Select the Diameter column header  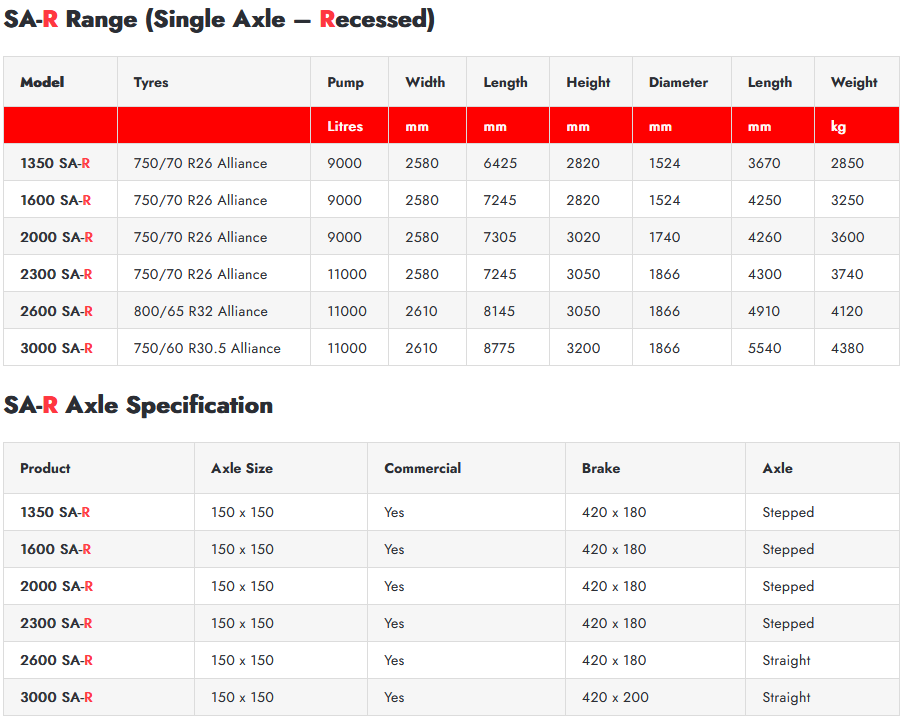(678, 83)
